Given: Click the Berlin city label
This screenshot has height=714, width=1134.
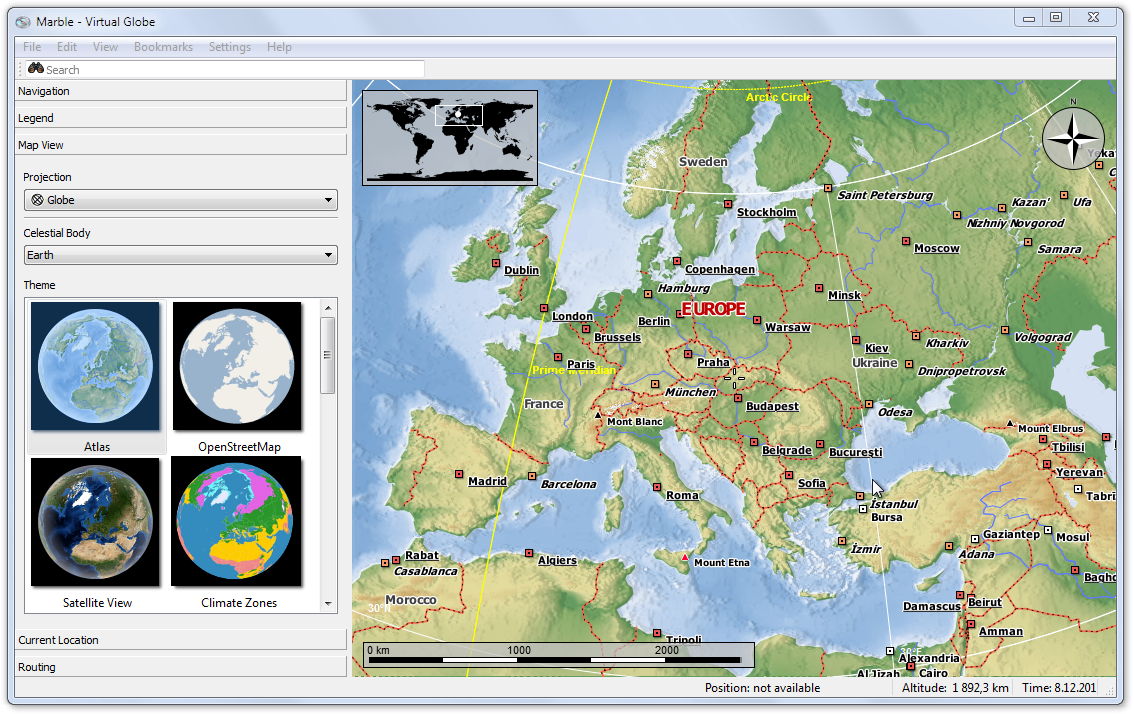Looking at the screenshot, I should pyautogui.click(x=654, y=321).
